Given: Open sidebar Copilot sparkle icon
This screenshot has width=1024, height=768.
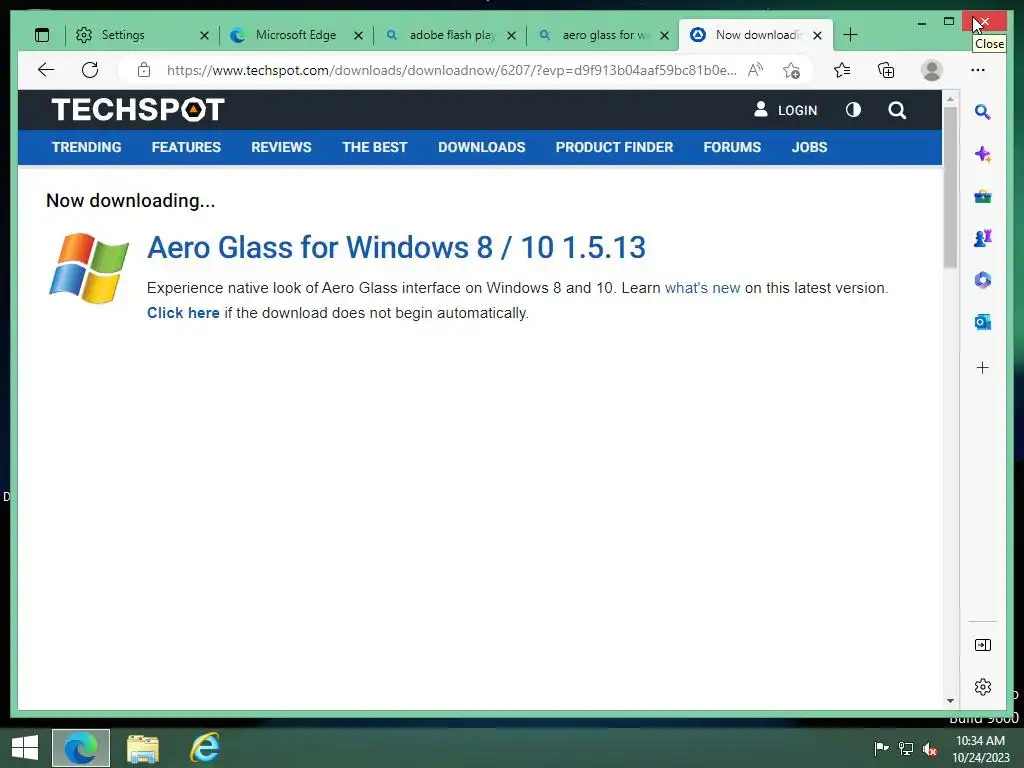Looking at the screenshot, I should [983, 155].
